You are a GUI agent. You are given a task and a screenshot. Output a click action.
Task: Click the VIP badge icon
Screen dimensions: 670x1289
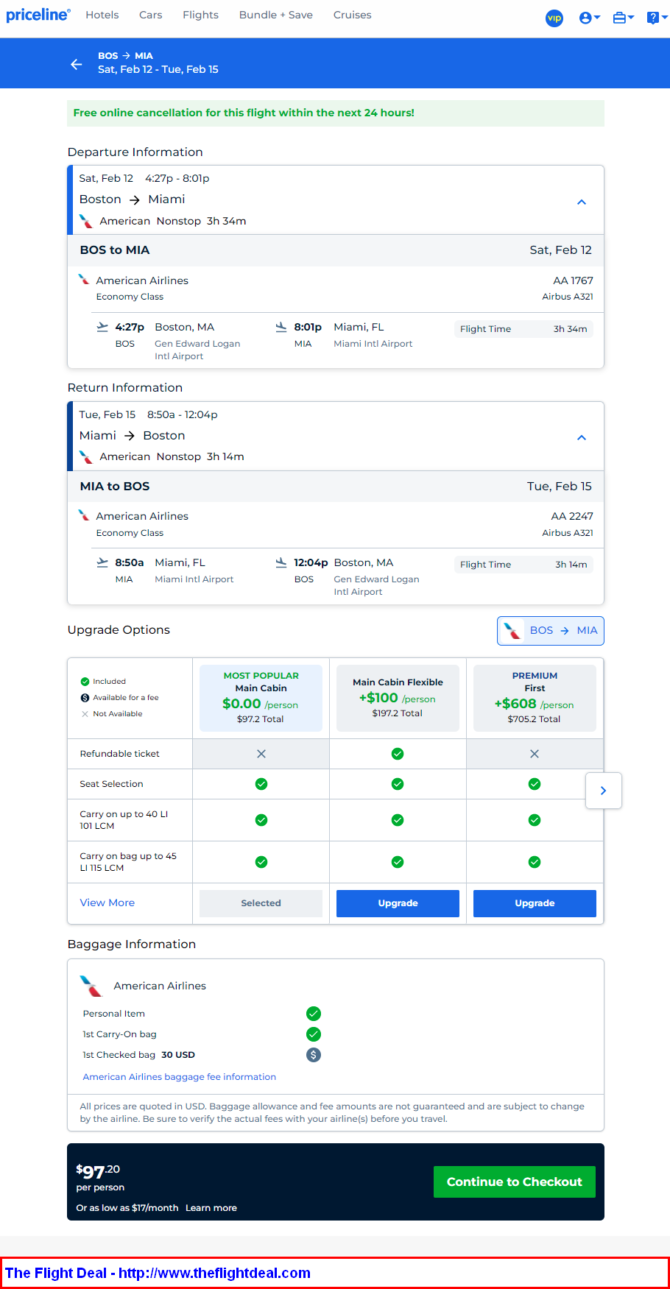tap(554, 18)
